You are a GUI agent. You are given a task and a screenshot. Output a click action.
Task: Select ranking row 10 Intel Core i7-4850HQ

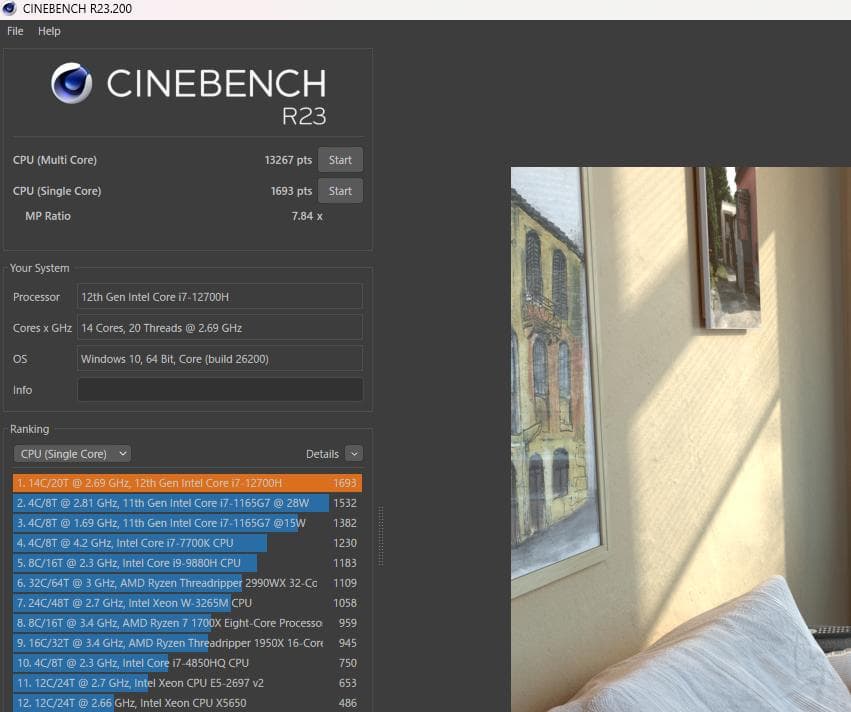187,663
